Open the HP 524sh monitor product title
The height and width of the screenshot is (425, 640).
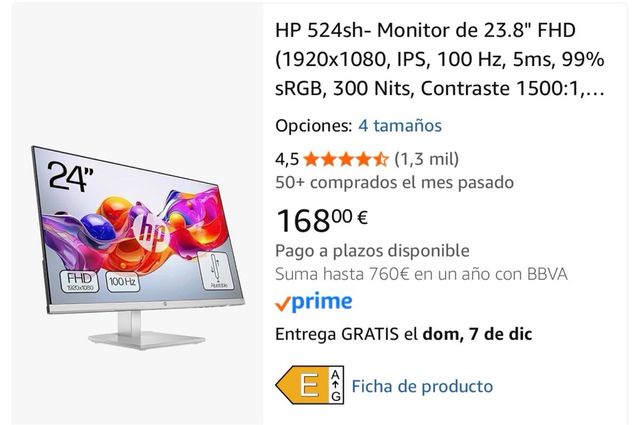(440, 59)
